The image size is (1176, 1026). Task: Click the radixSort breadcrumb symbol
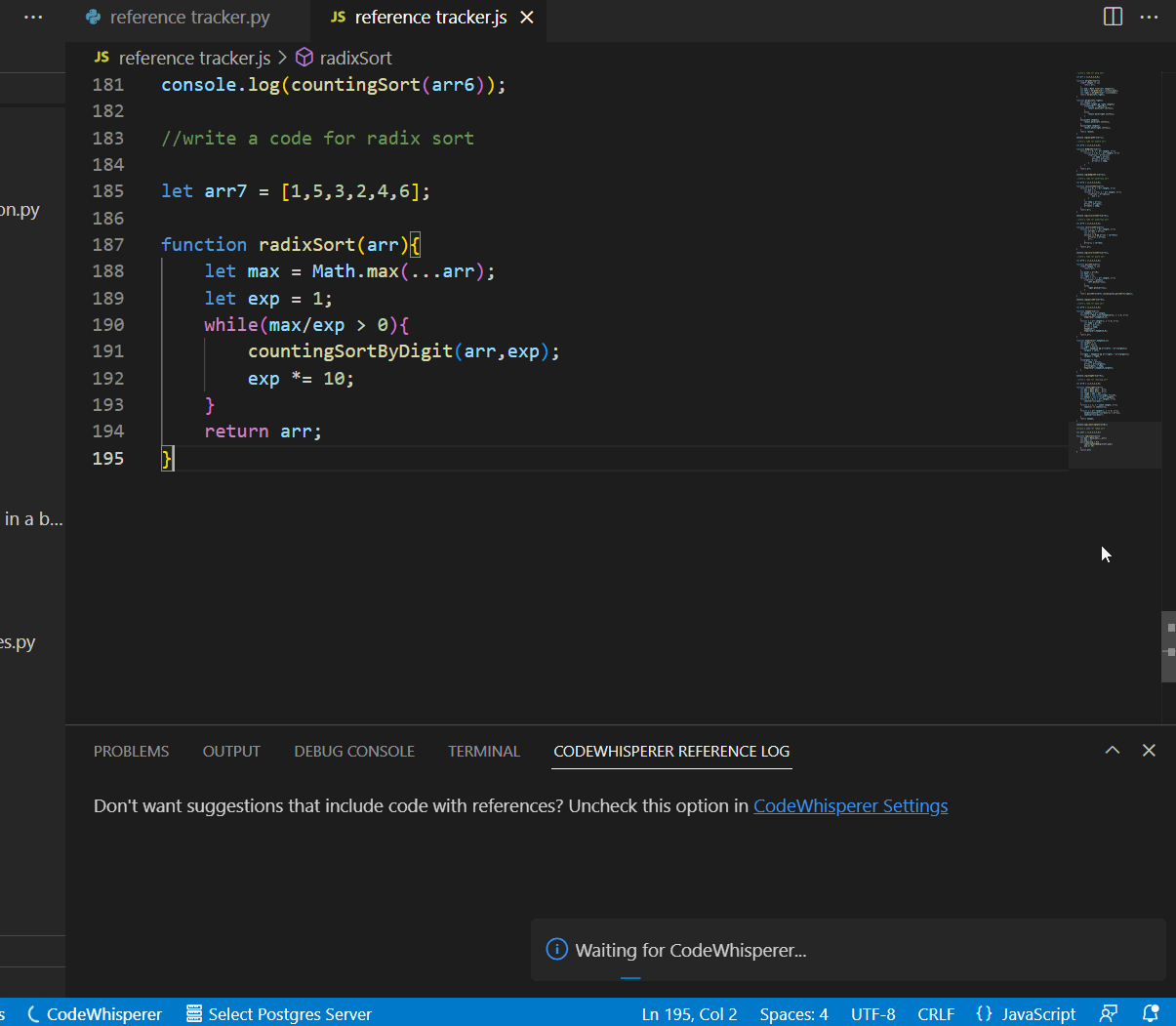pos(355,58)
